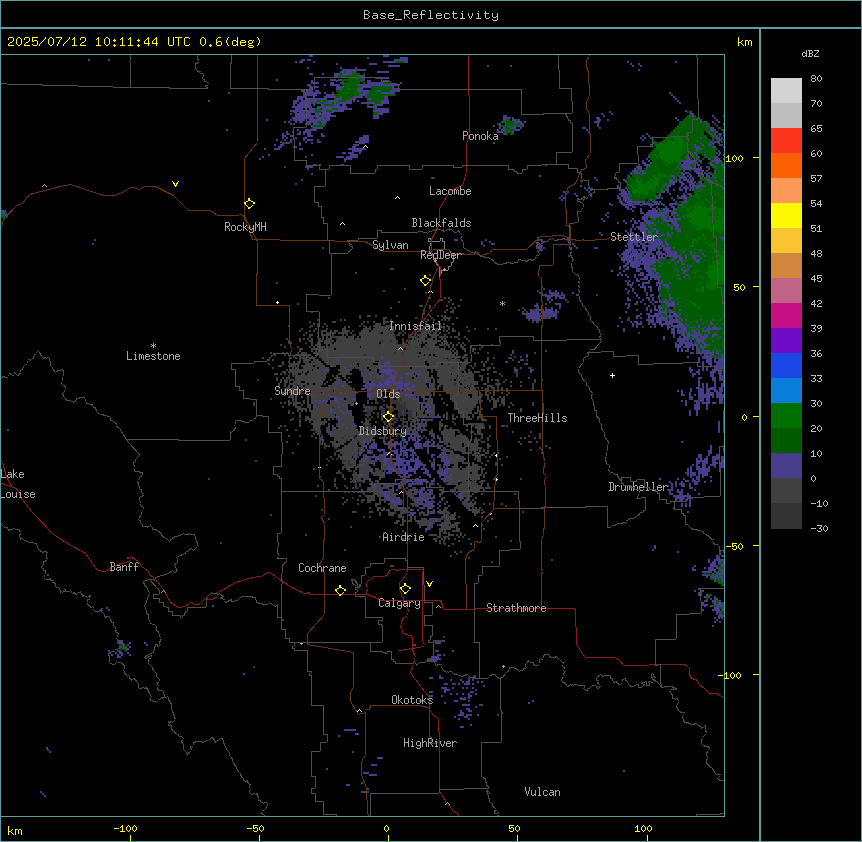Click the bright yellow swatch in dBZ legend

click(x=786, y=215)
